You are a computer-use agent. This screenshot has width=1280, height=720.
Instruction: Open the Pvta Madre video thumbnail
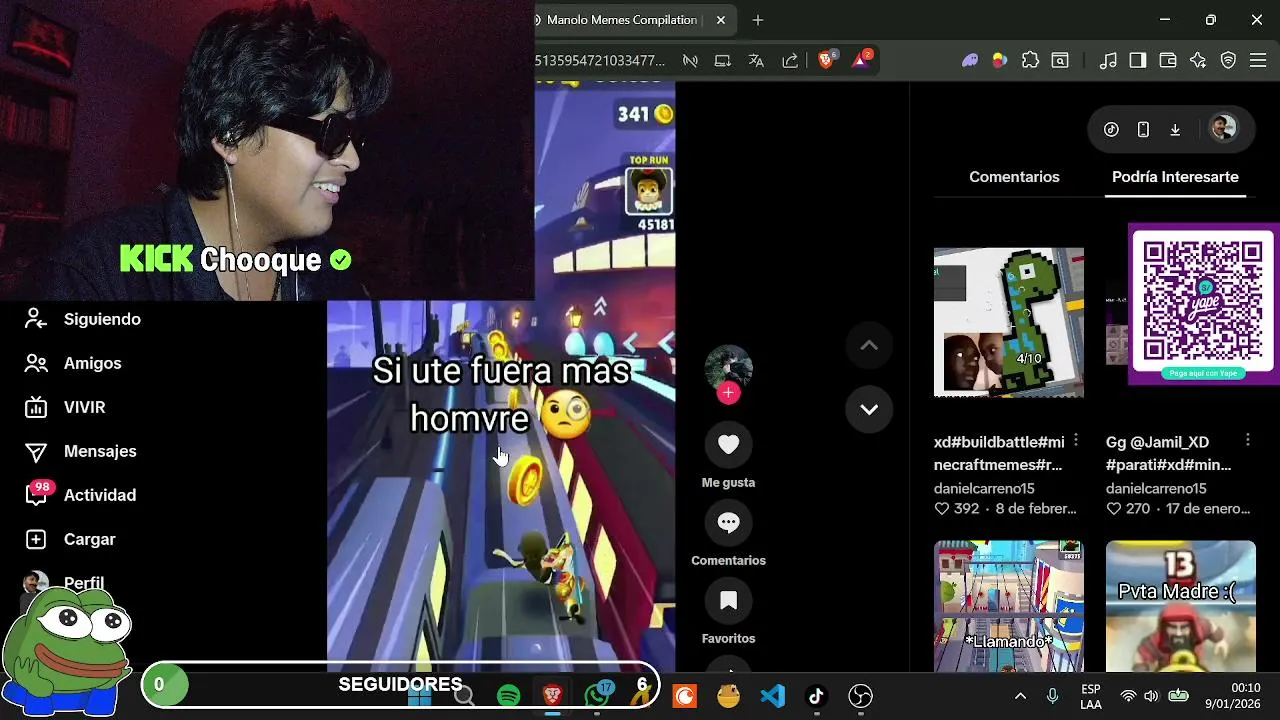click(1180, 606)
